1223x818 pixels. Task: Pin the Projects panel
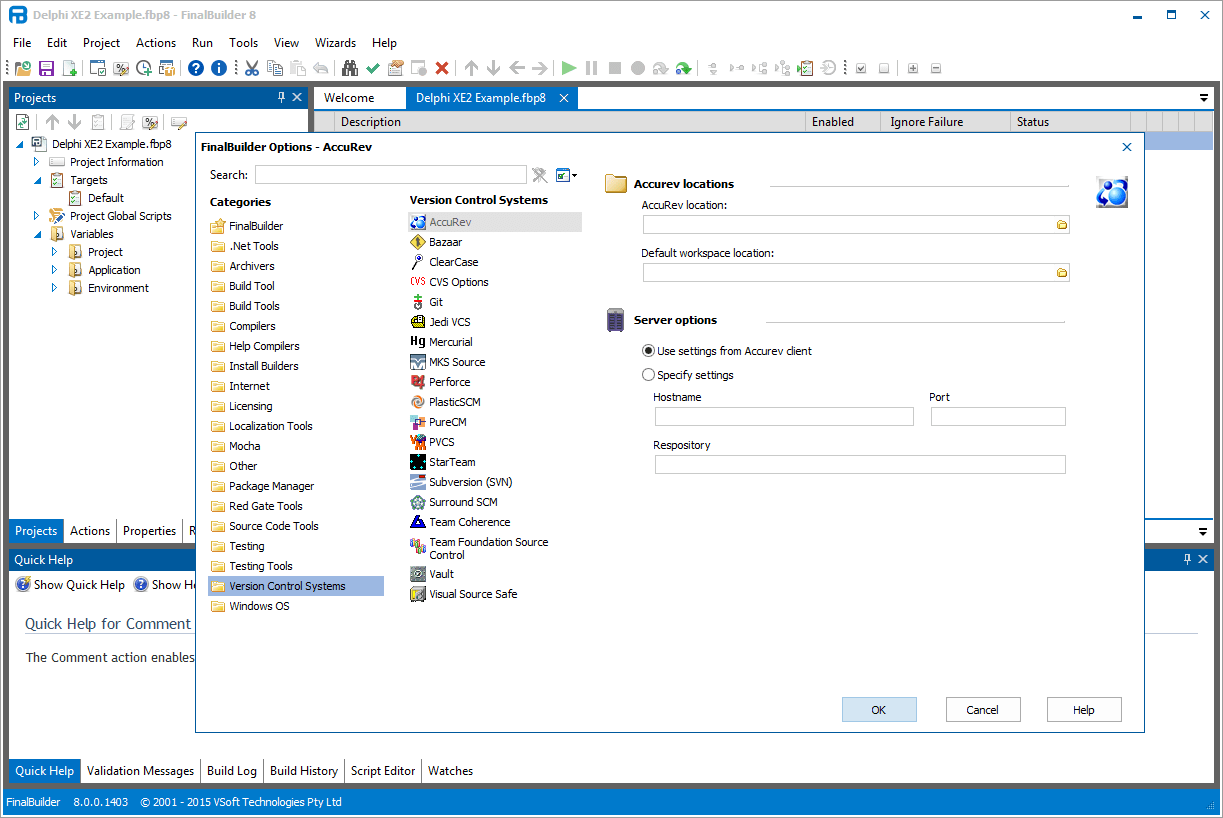[x=281, y=97]
